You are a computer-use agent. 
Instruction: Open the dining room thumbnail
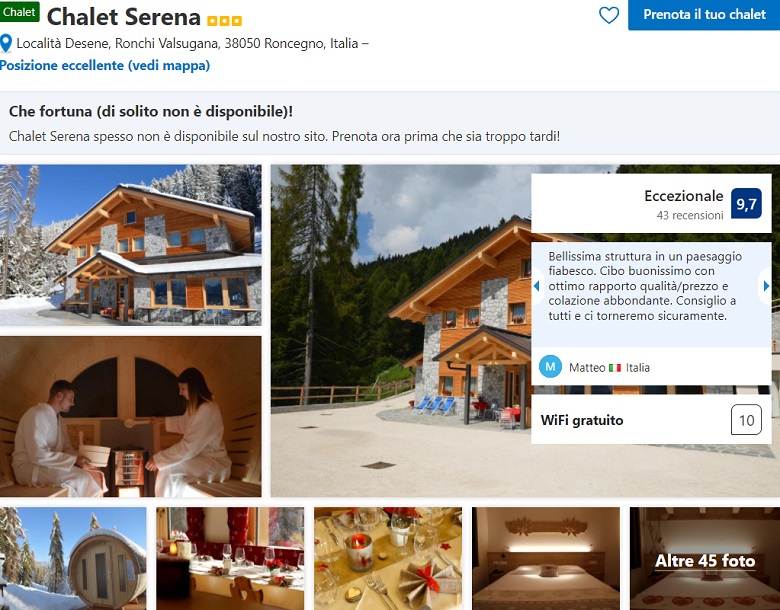point(230,559)
